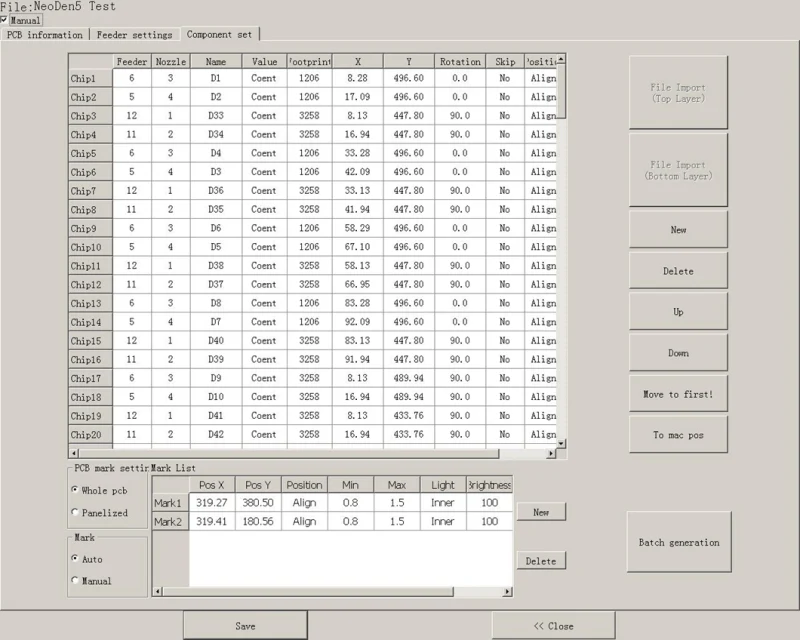Click Skip cell No in Chip4 row
Image resolution: width=800 pixels, height=640 pixels.
point(505,134)
